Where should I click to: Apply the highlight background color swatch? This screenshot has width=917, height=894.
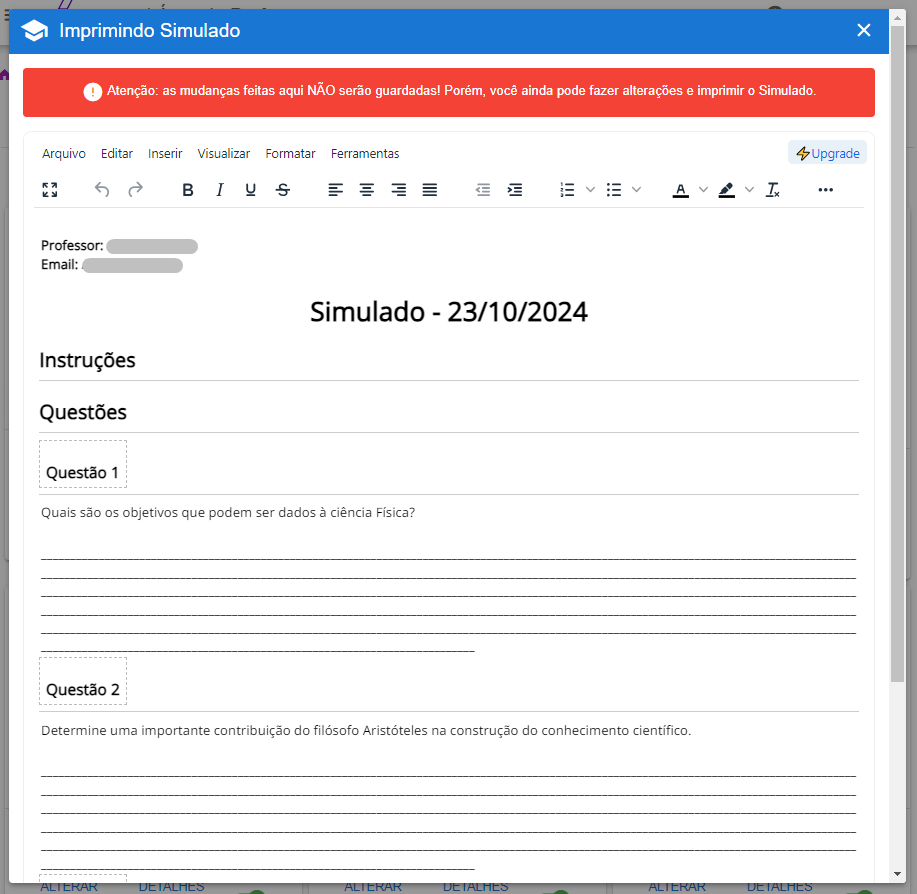tap(726, 190)
